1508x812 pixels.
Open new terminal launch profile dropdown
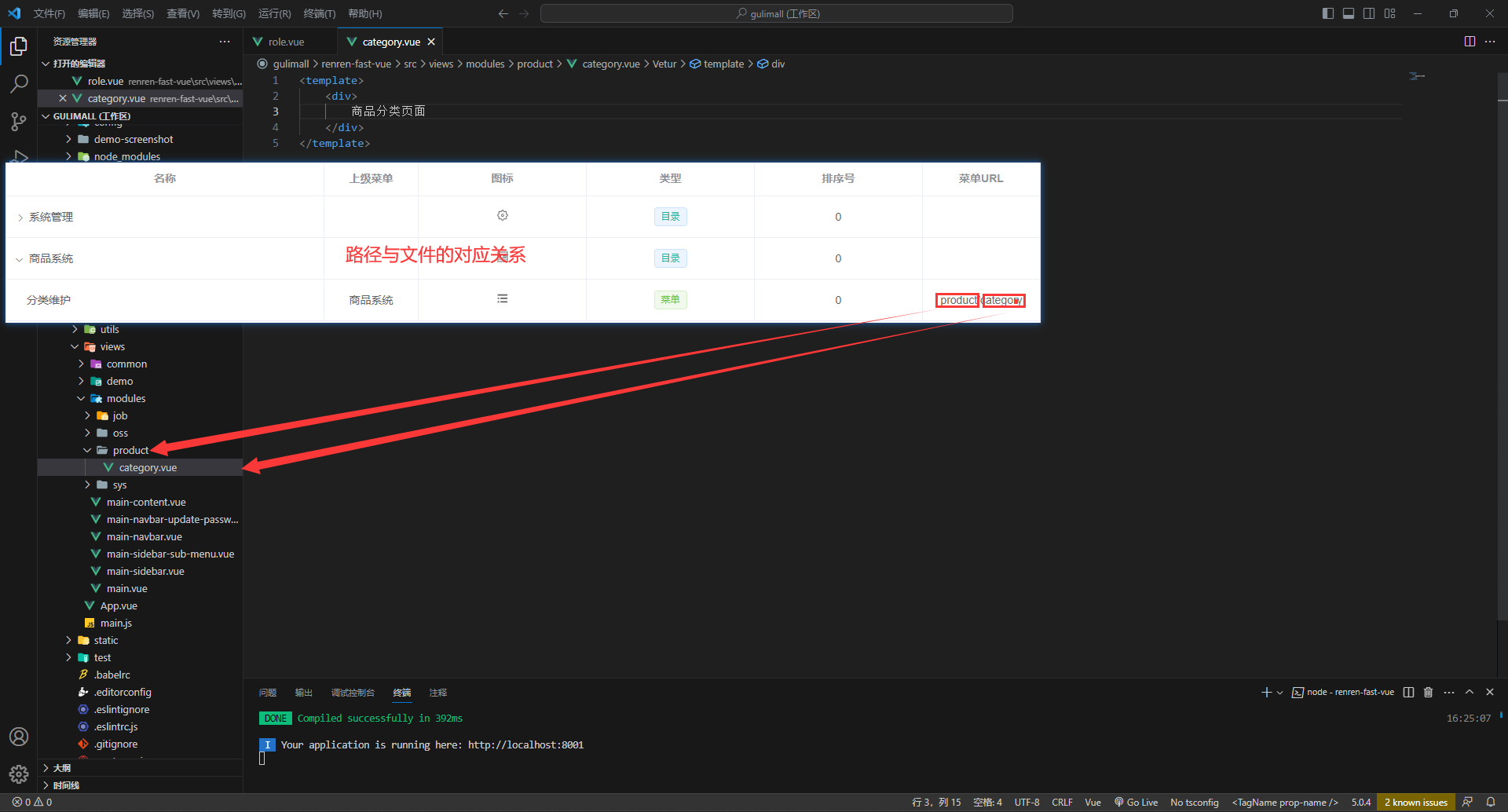(1280, 693)
